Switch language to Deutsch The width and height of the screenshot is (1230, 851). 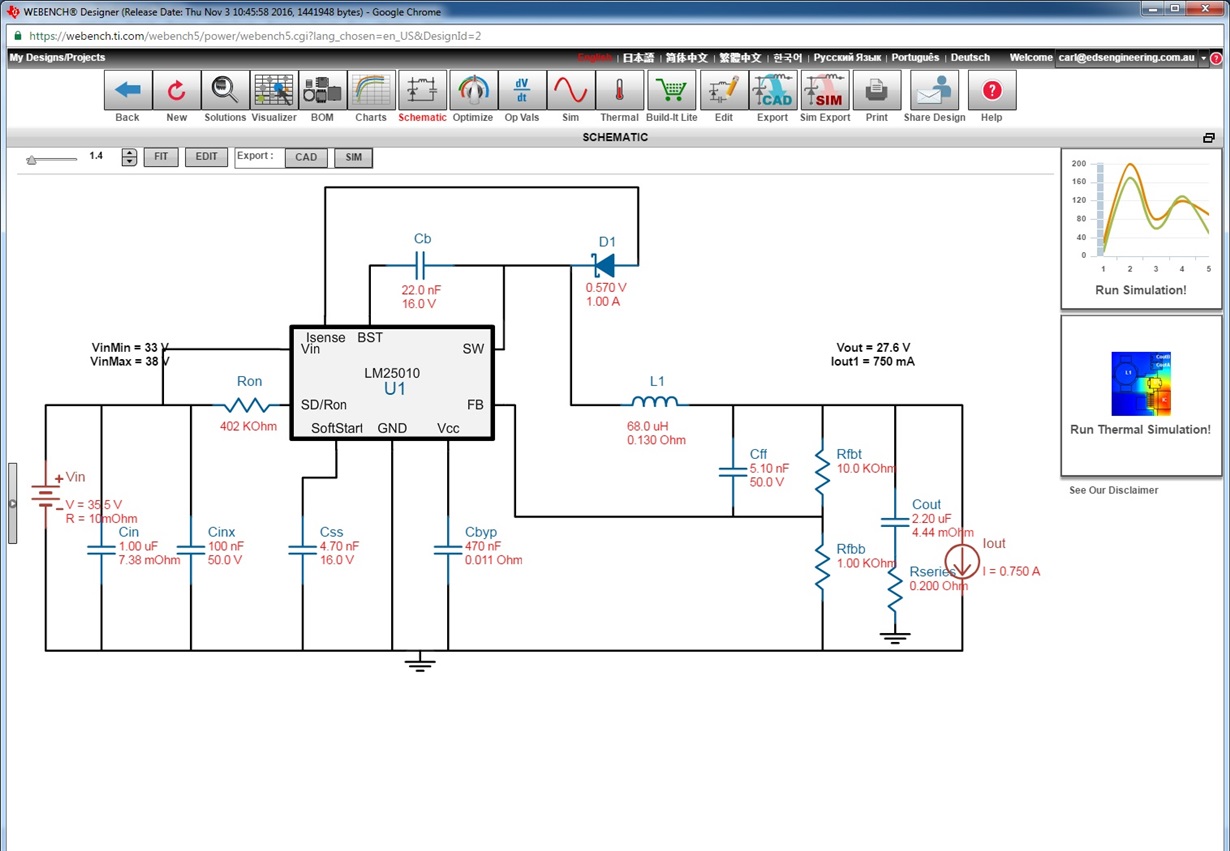(970, 58)
